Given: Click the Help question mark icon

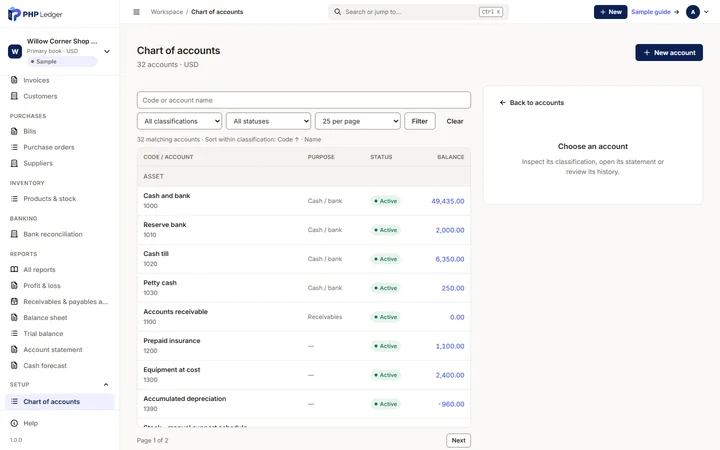Looking at the screenshot, I should [14, 423].
